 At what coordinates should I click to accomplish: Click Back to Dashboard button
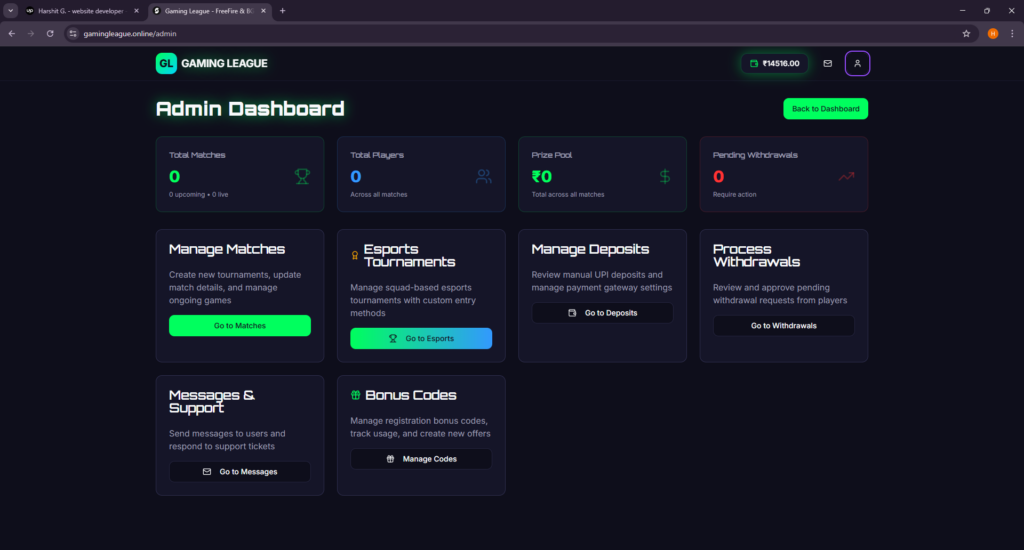[x=825, y=108]
